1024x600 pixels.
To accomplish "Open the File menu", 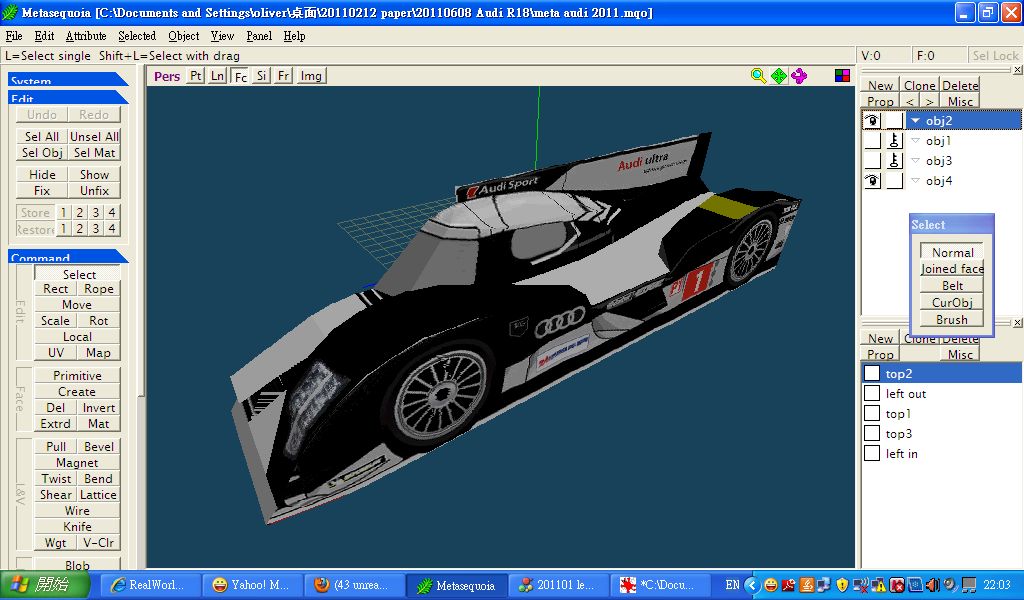I will pyautogui.click(x=14, y=36).
